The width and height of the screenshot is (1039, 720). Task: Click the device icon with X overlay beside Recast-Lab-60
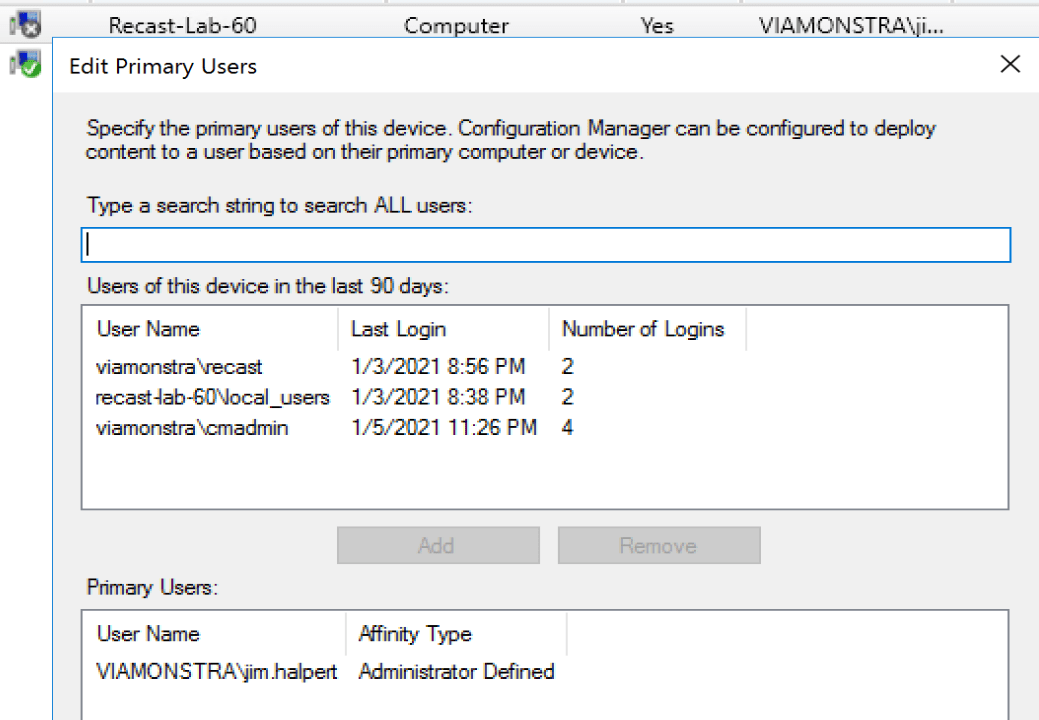click(24, 24)
